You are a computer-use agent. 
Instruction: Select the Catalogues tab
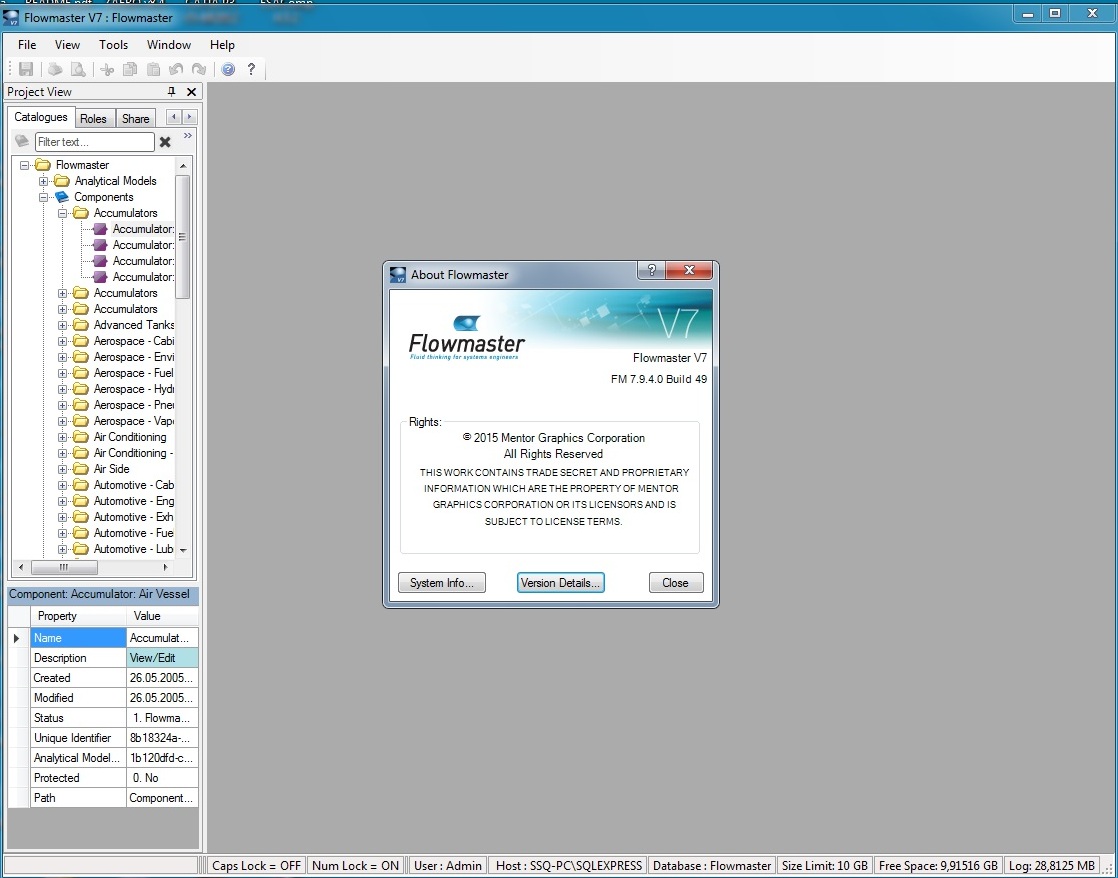pyautogui.click(x=41, y=117)
